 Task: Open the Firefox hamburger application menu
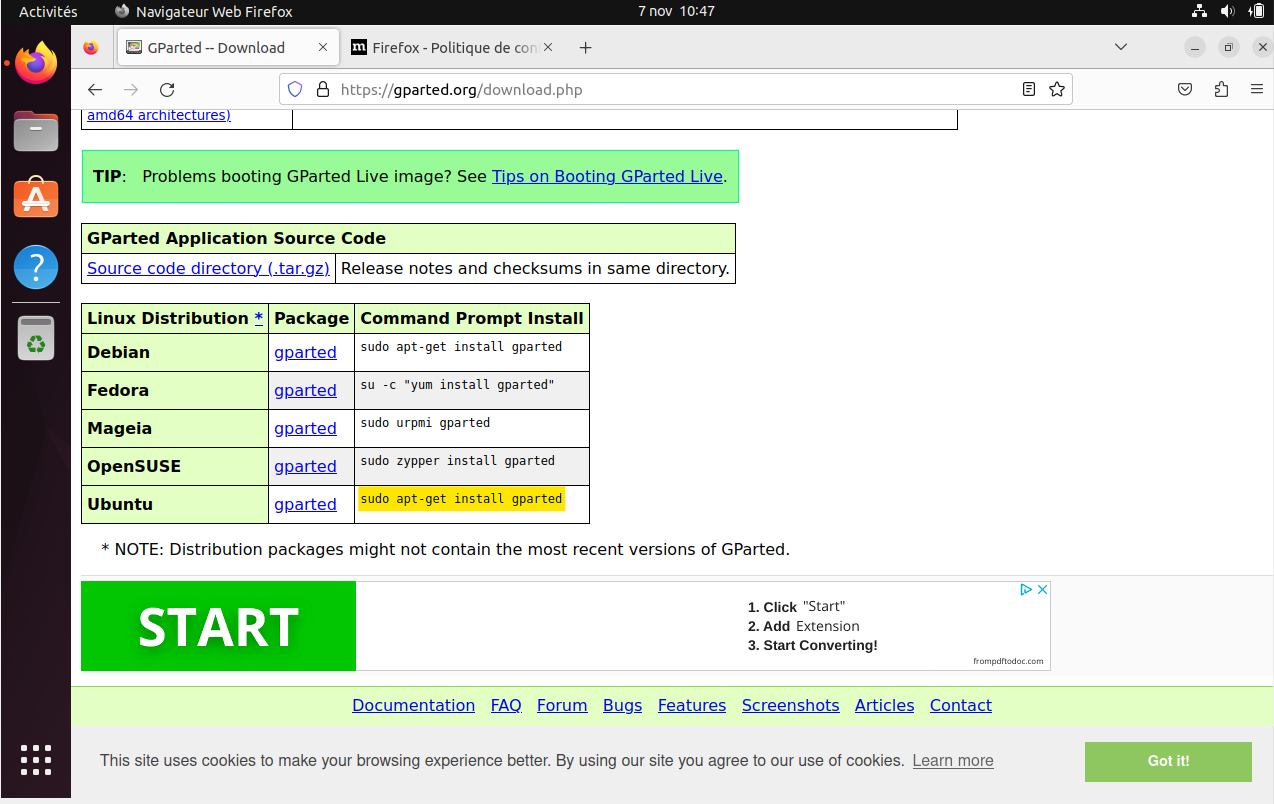tap(1257, 89)
